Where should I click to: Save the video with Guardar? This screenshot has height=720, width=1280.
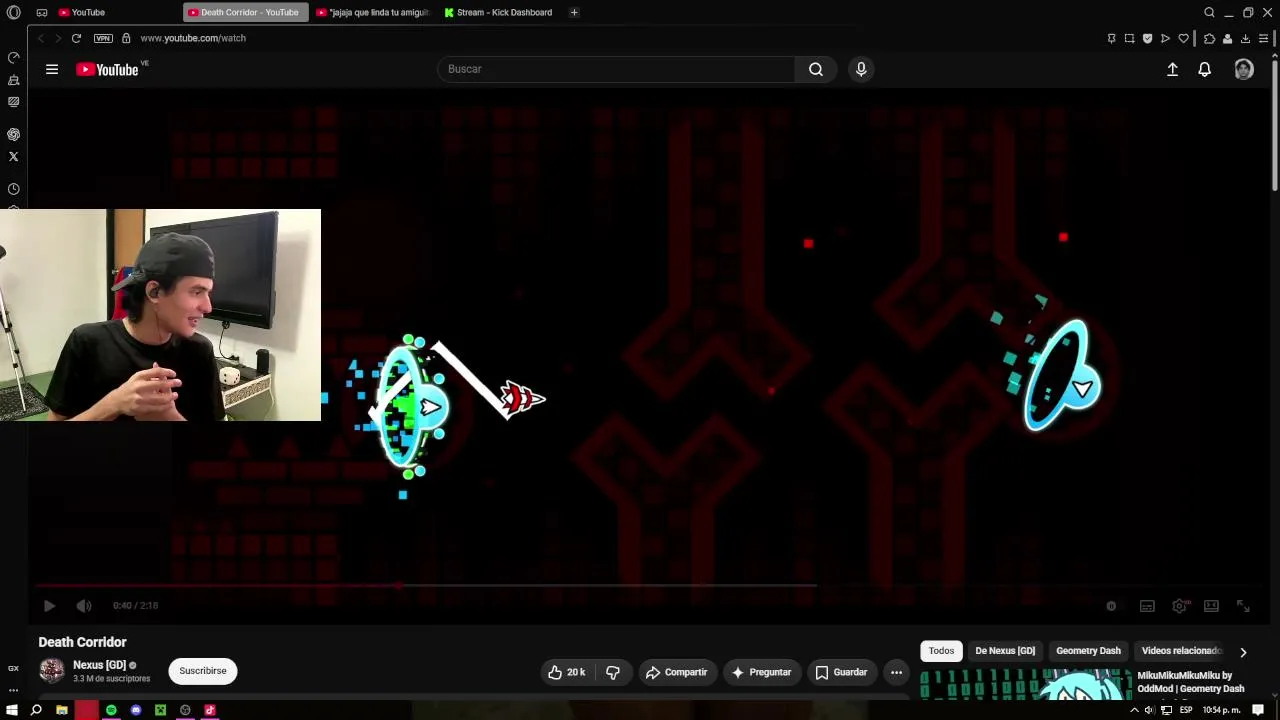point(841,672)
